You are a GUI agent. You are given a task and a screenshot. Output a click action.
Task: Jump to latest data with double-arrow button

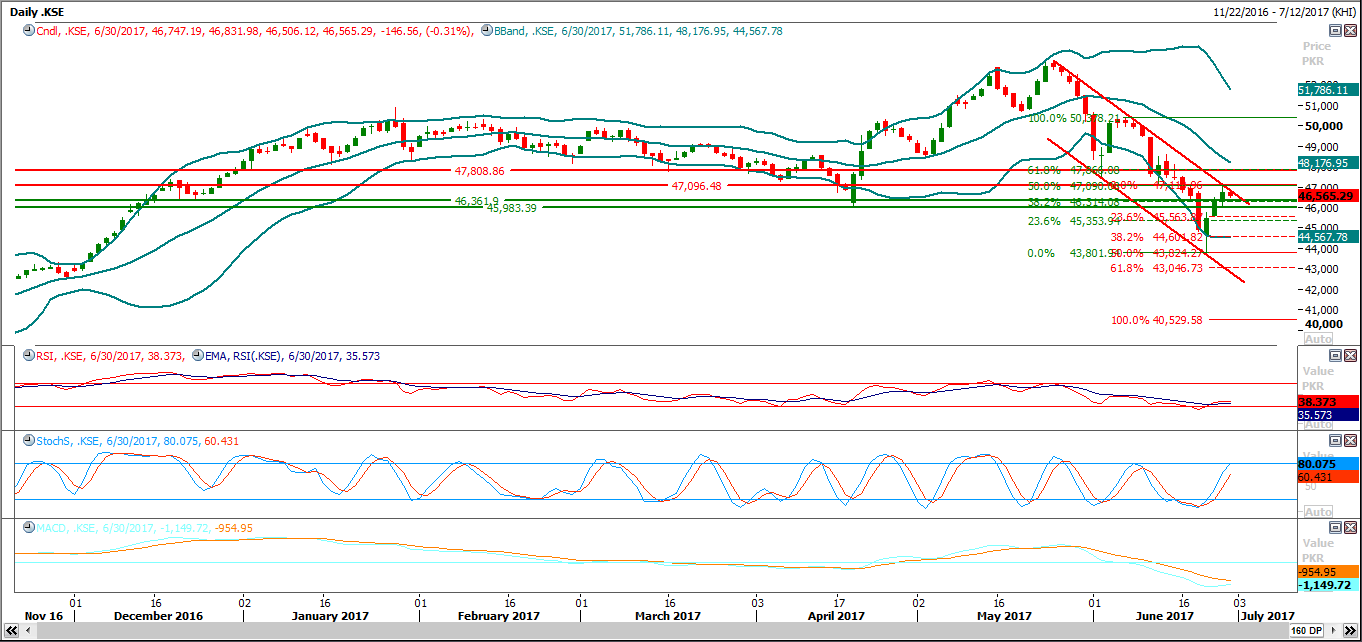click(1350, 631)
